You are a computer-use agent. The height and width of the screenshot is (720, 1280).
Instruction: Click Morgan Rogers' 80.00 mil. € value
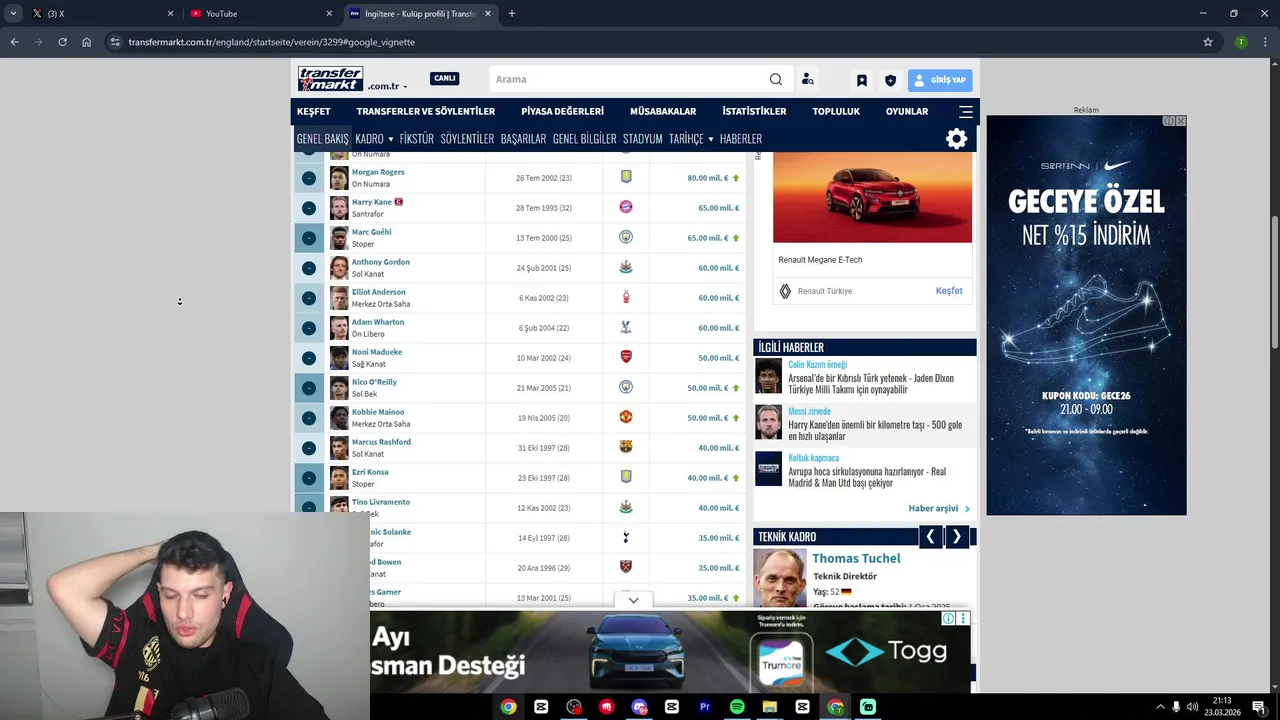click(x=707, y=178)
